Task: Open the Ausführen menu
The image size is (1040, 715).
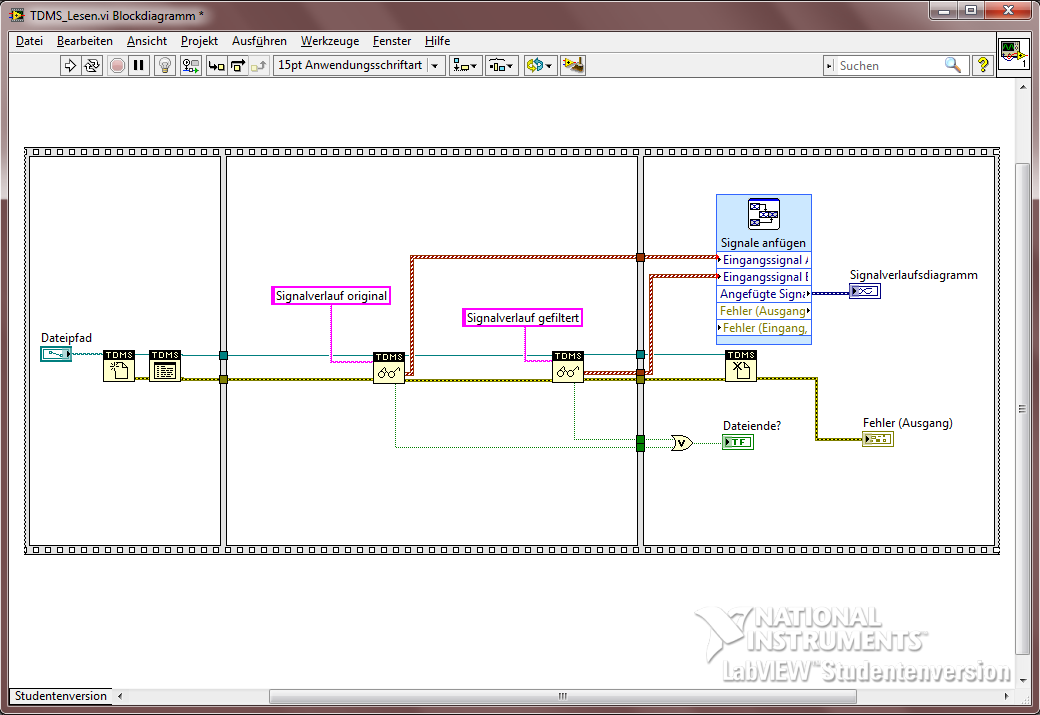Action: point(259,41)
